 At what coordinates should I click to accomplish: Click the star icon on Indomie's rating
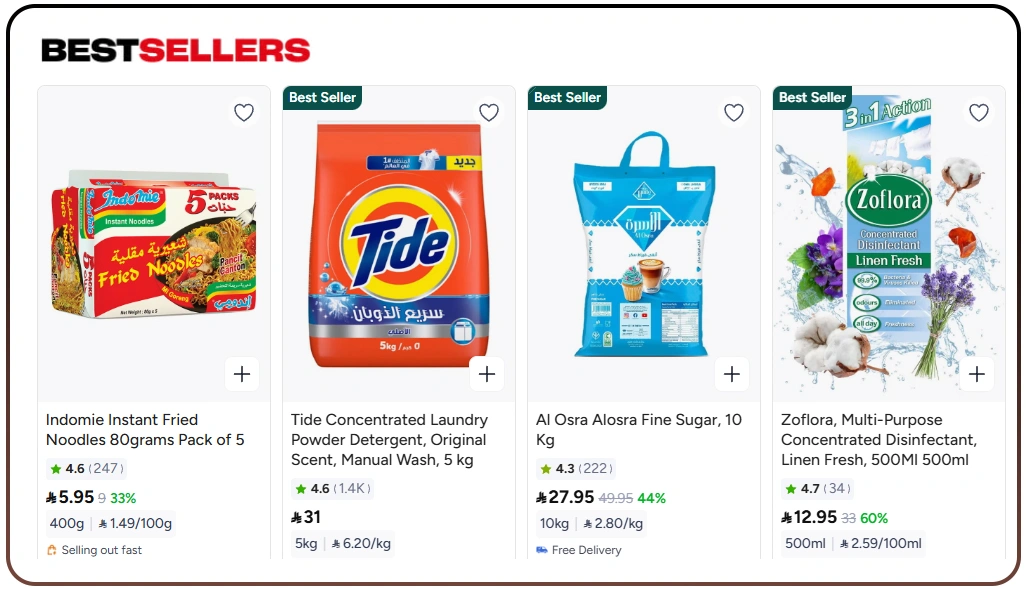(55, 468)
